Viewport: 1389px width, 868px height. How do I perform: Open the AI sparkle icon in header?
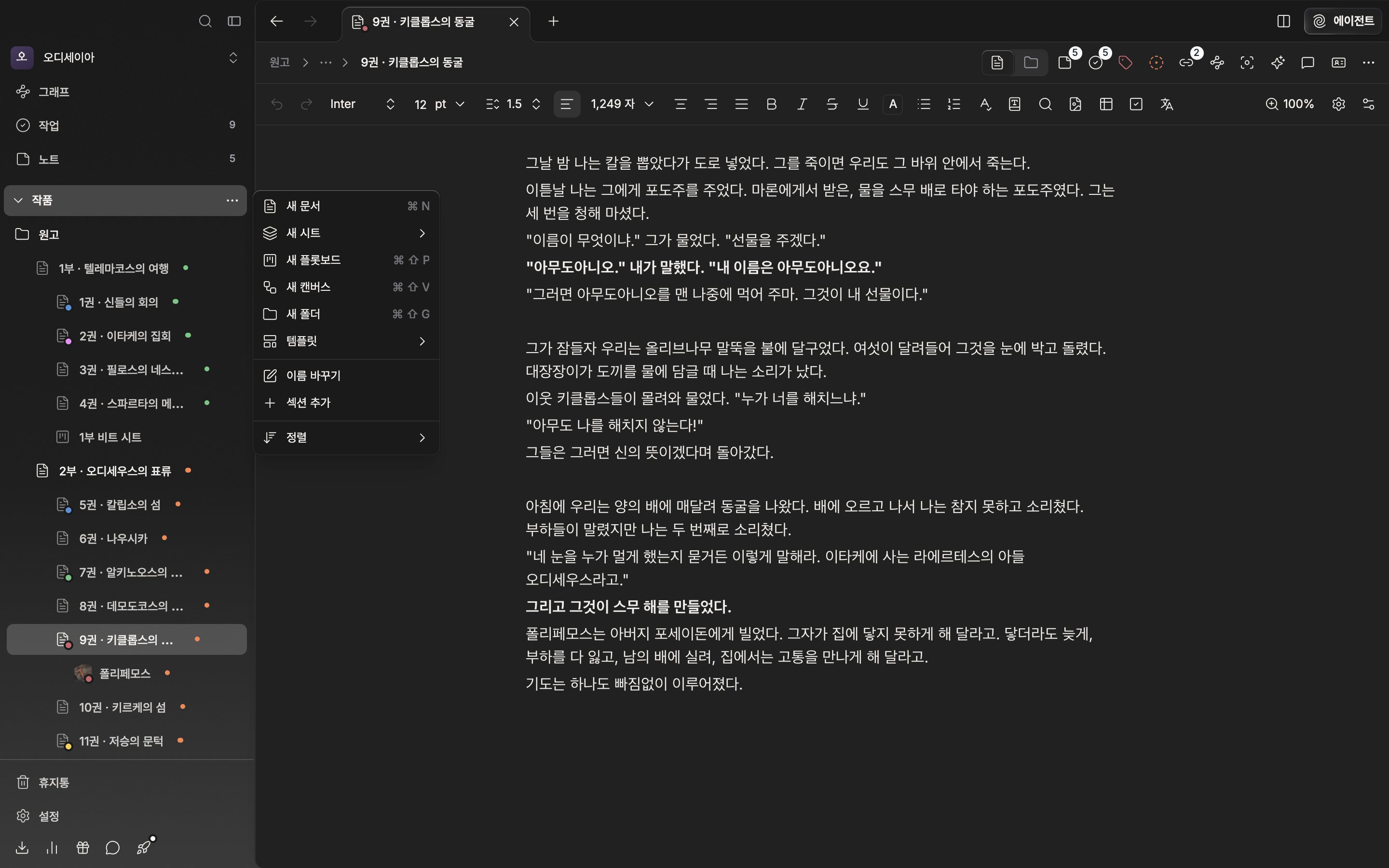(x=1278, y=62)
